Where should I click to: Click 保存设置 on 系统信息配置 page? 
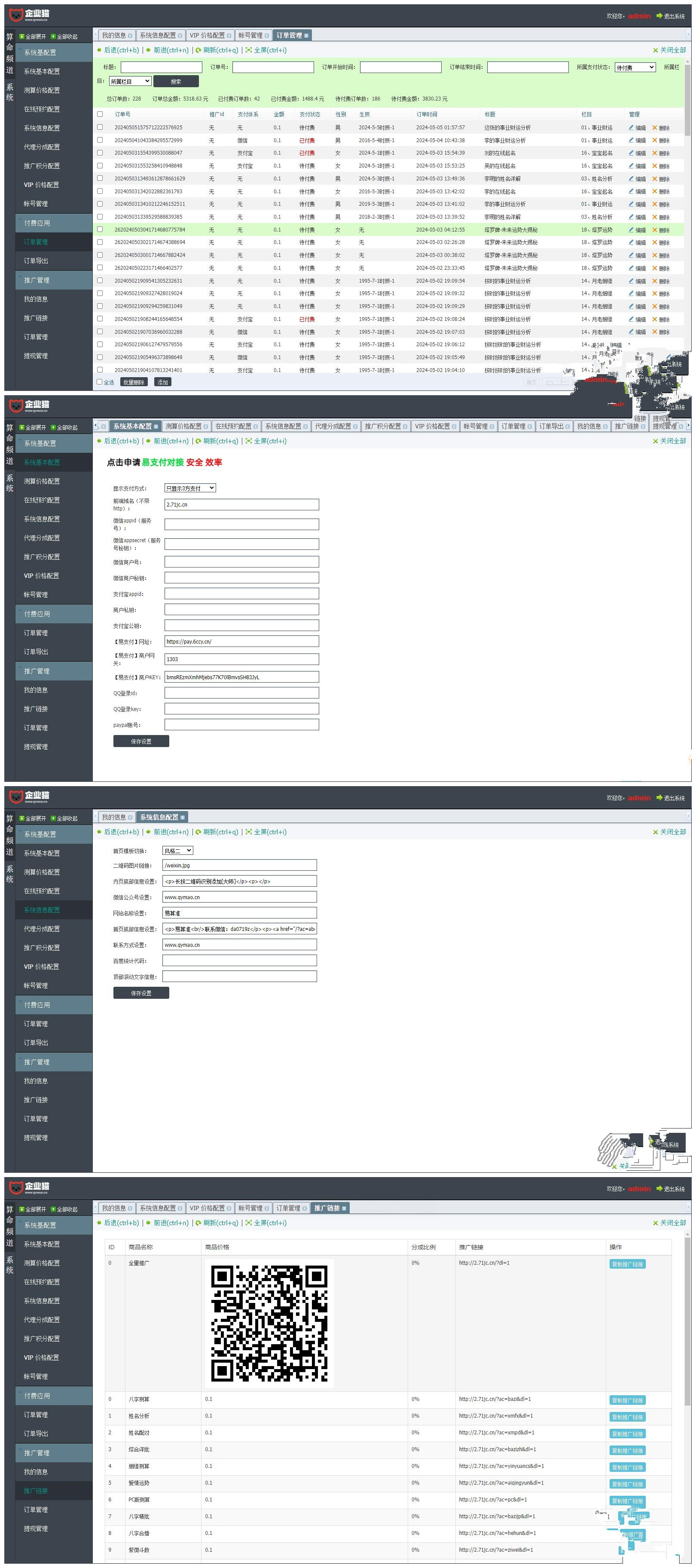pyautogui.click(x=141, y=993)
